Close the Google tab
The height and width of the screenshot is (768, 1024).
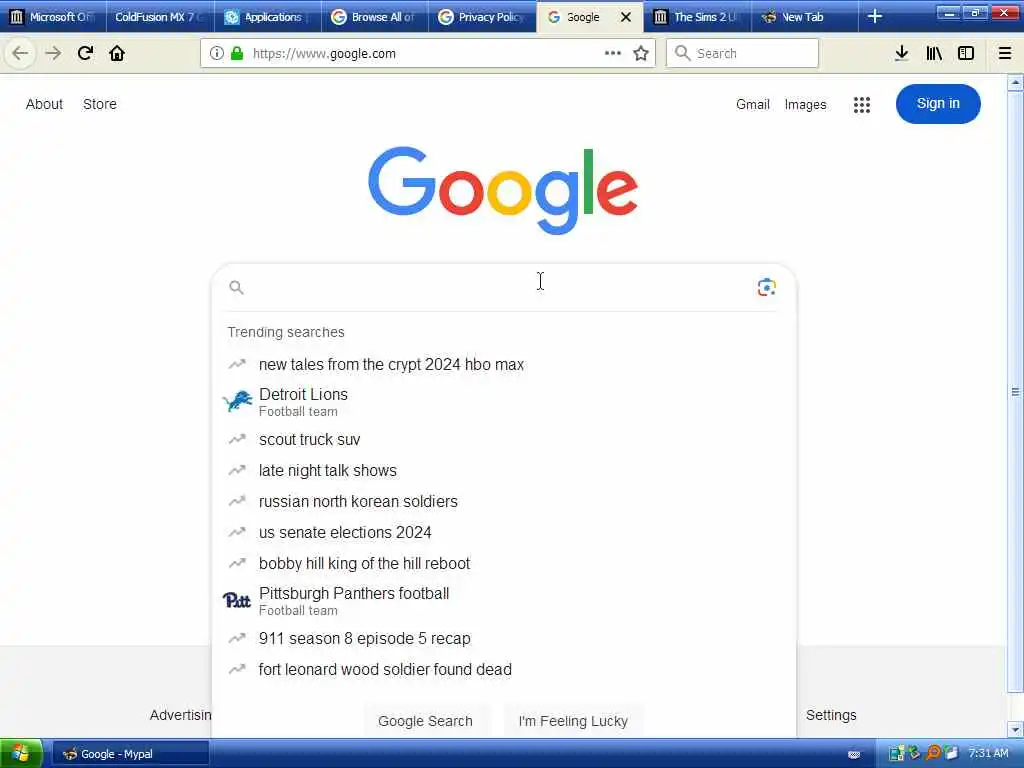pyautogui.click(x=626, y=17)
